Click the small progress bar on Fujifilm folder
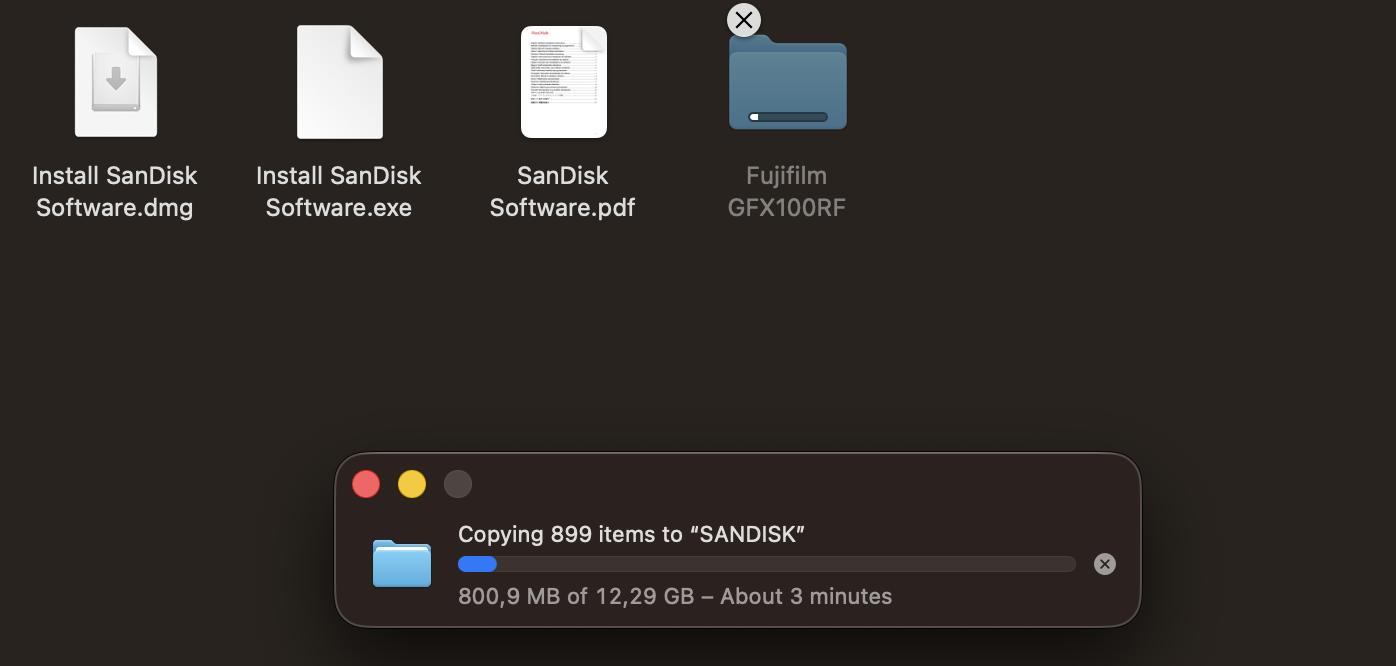 [x=788, y=117]
